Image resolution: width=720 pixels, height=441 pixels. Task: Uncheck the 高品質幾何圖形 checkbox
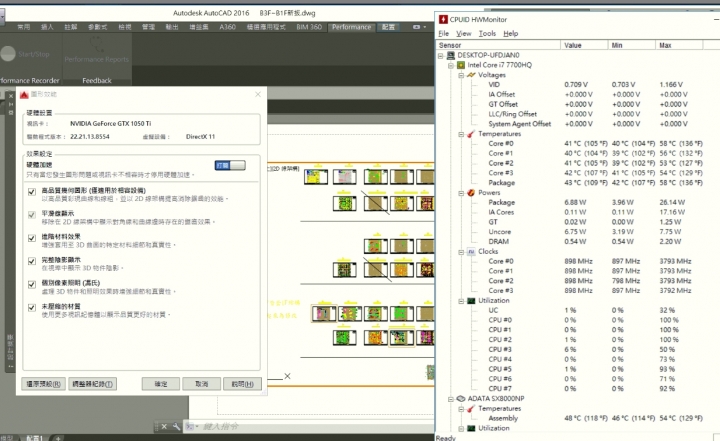point(32,192)
